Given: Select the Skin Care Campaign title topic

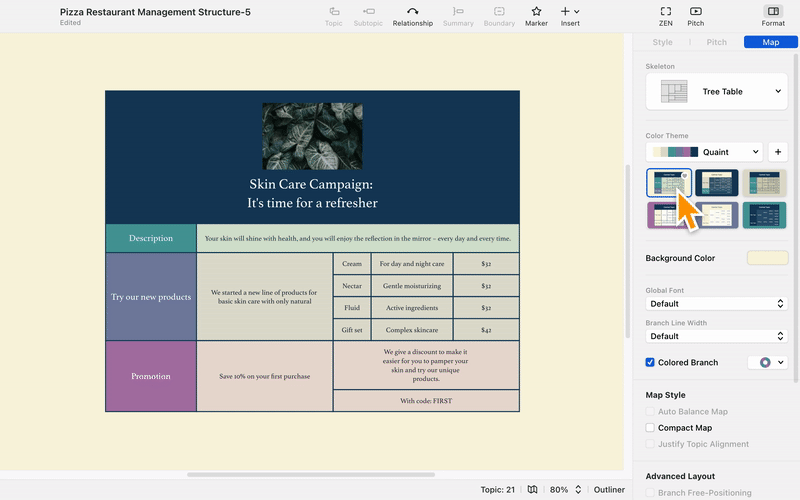Looking at the screenshot, I should click(312, 193).
